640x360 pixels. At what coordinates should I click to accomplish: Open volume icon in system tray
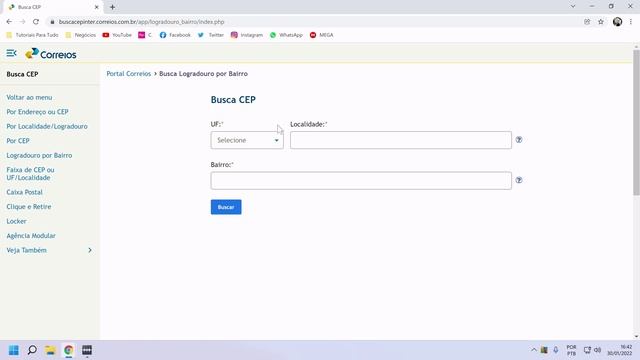click(x=598, y=350)
